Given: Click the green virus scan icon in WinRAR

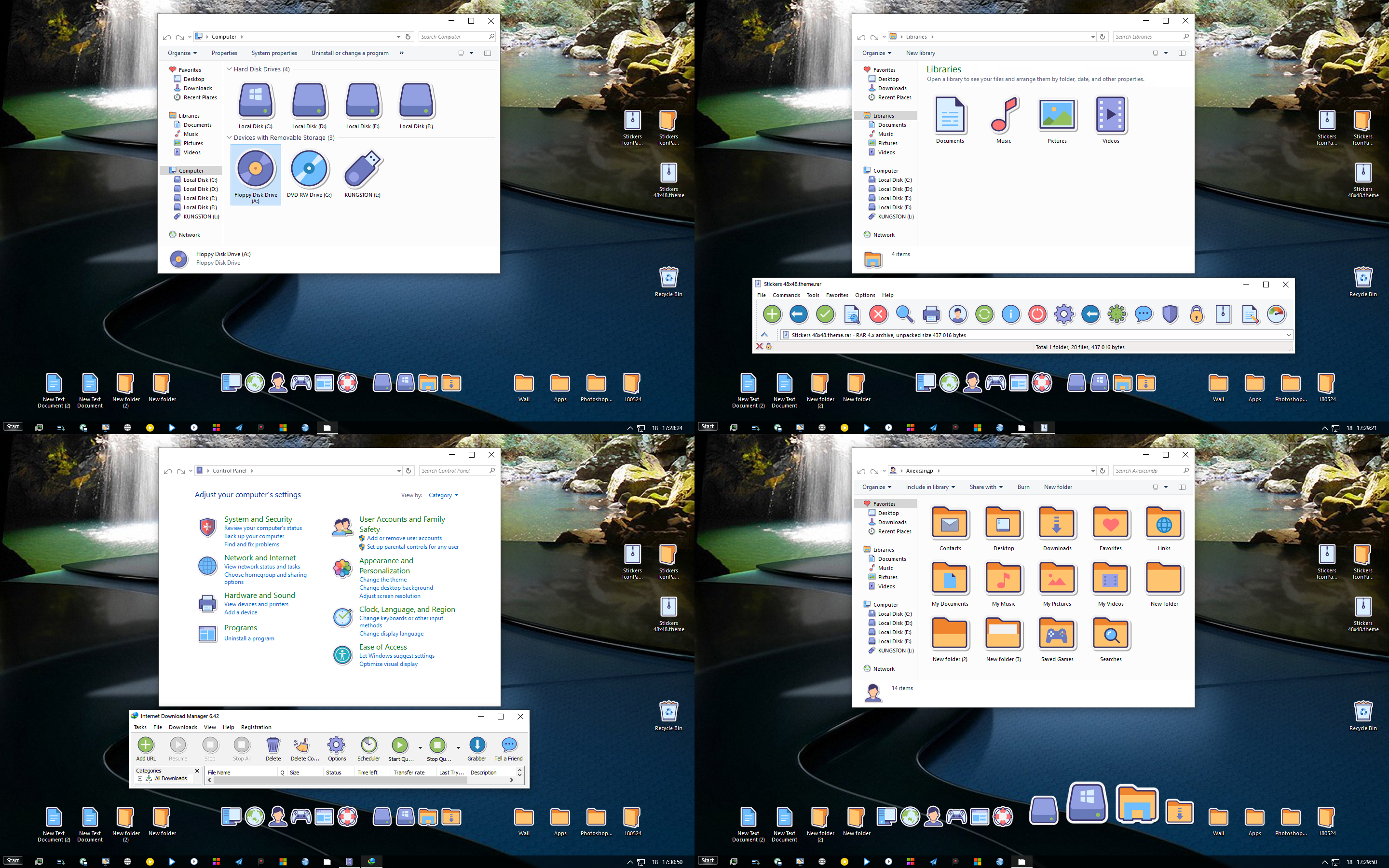Looking at the screenshot, I should 1117,314.
